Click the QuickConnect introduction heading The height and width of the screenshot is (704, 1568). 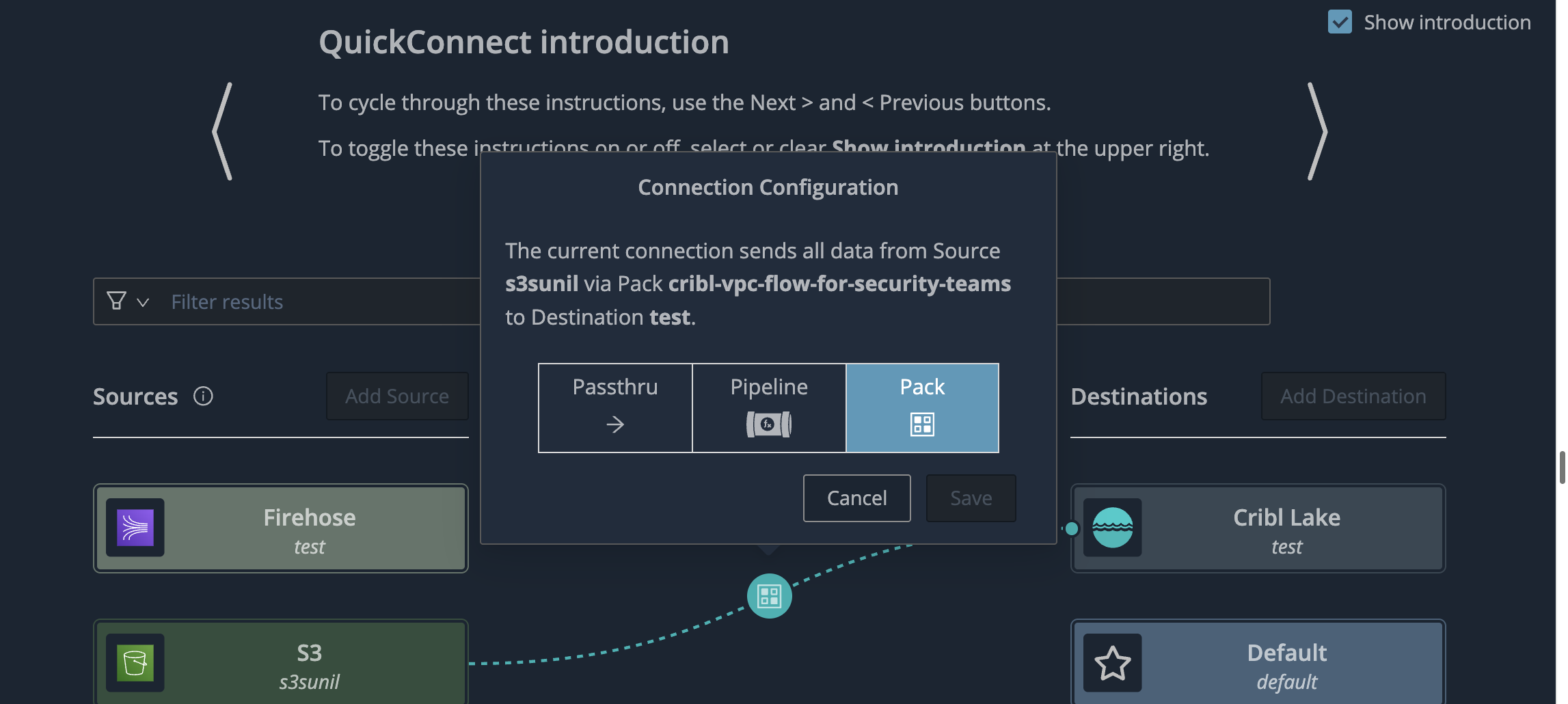(524, 42)
